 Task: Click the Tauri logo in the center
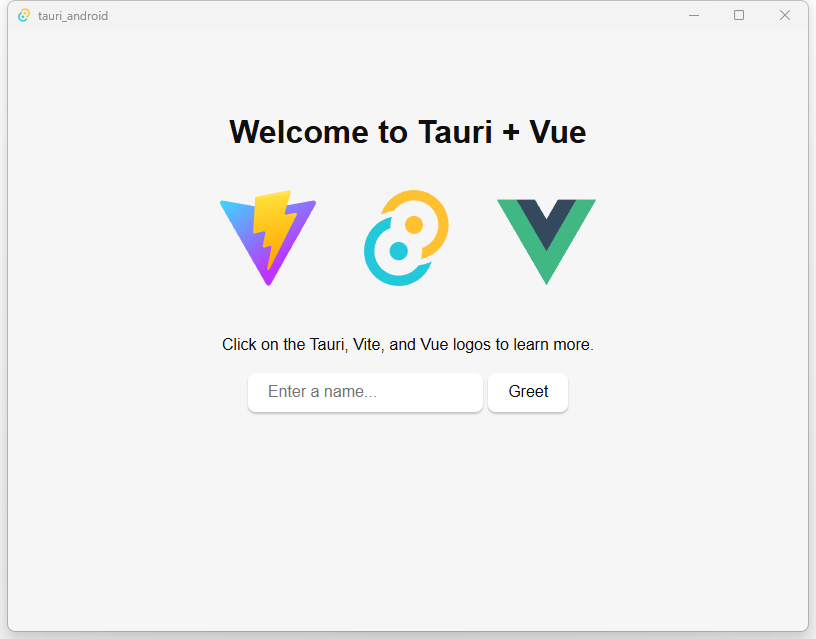pos(406,238)
